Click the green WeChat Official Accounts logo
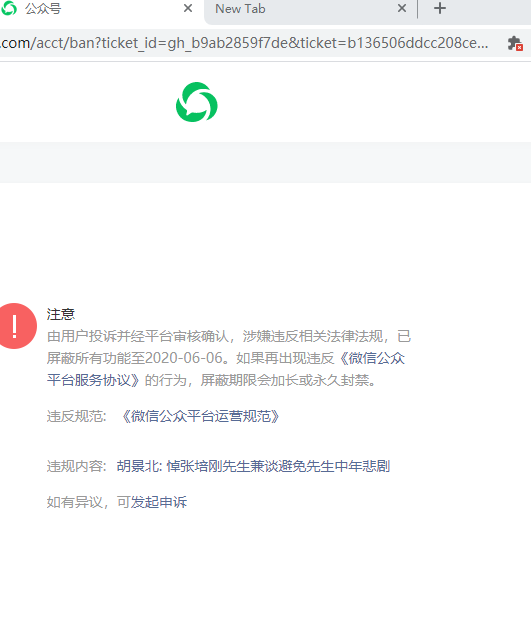Viewport: 531px width, 637px height. coord(197,102)
